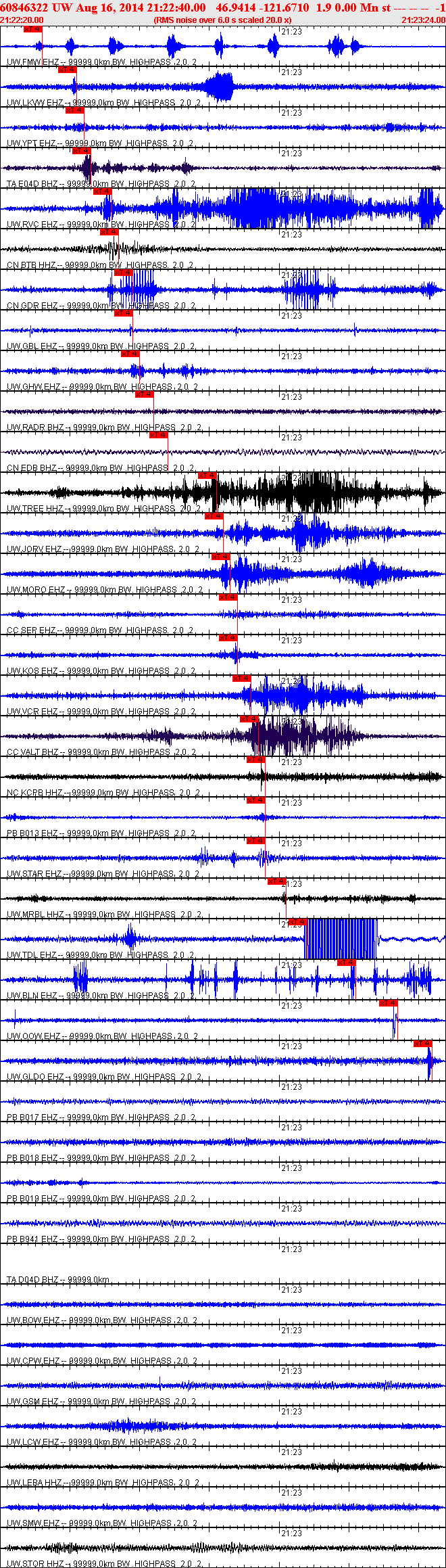The height and width of the screenshot is (1568, 446).
Task: Click the UW.GSM EHZ station label
Action: pos(33,1402)
